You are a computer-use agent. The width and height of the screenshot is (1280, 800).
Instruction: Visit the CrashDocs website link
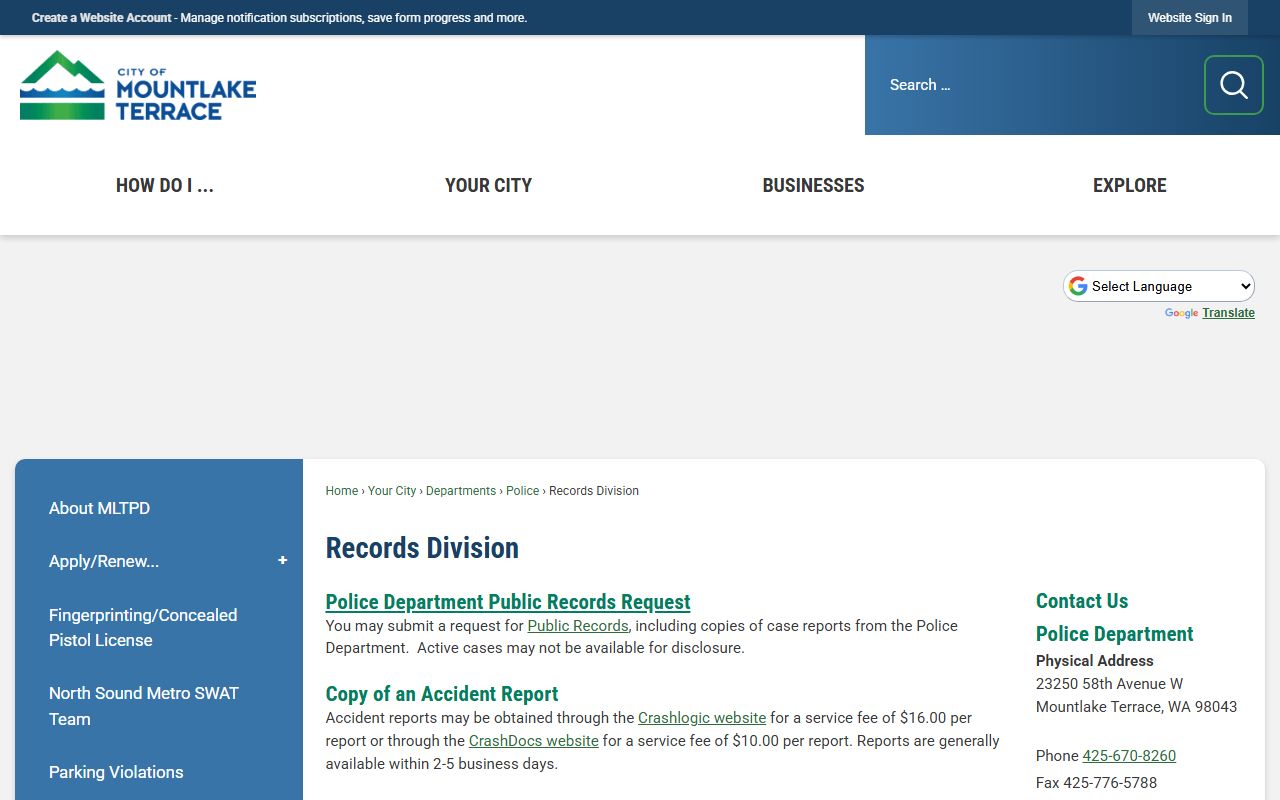pyautogui.click(x=534, y=741)
